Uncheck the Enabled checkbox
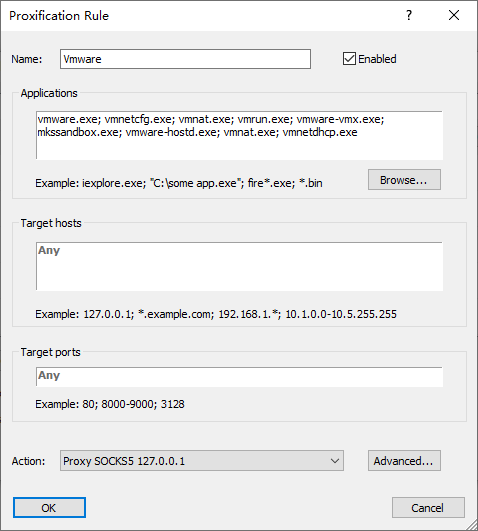This screenshot has width=478, height=531. [x=349, y=59]
